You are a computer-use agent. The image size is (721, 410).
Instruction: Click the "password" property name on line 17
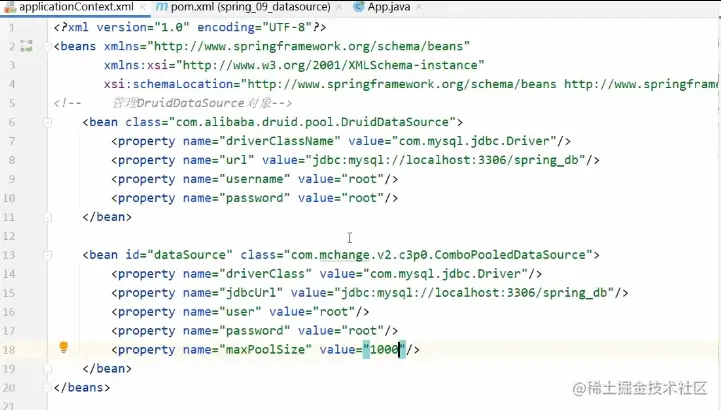tap(254, 330)
